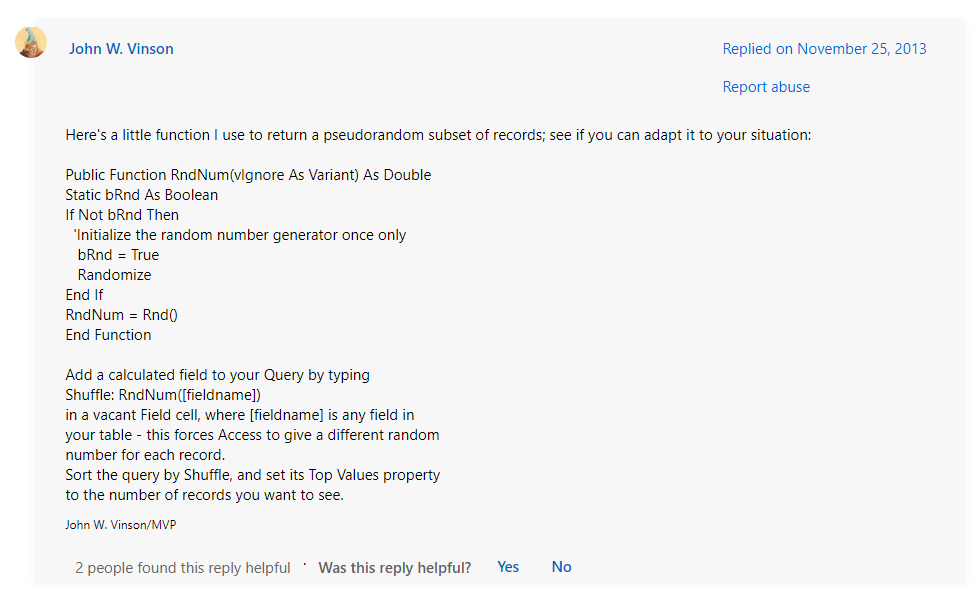Click the 'Was this reply helpful?' label
The width and height of the screenshot is (980, 603).
pyautogui.click(x=394, y=567)
